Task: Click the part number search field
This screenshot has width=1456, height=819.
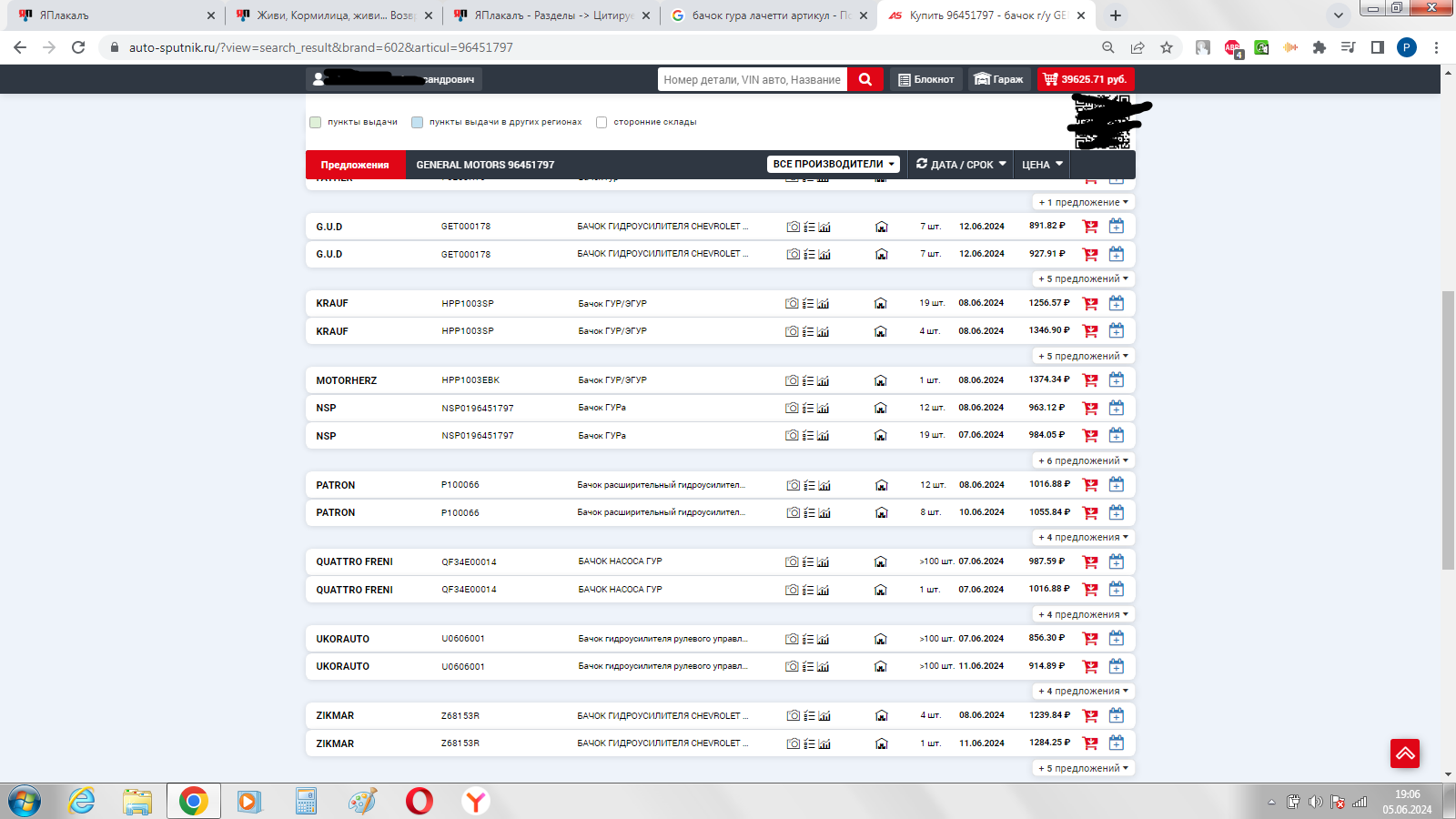Action: click(x=753, y=79)
